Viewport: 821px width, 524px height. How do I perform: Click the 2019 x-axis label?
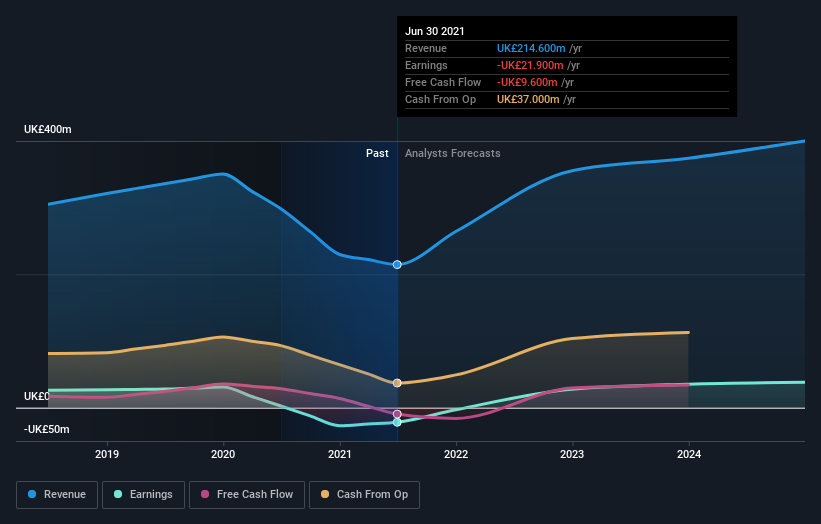[107, 454]
